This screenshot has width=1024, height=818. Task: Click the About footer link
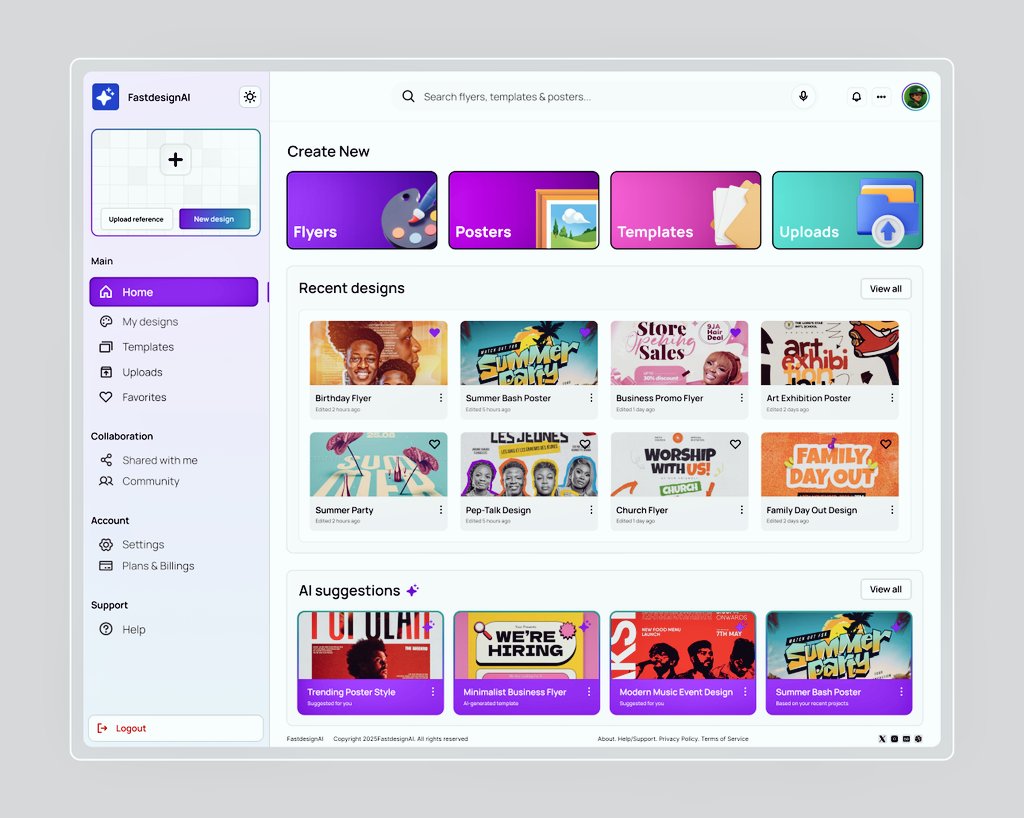coord(606,739)
